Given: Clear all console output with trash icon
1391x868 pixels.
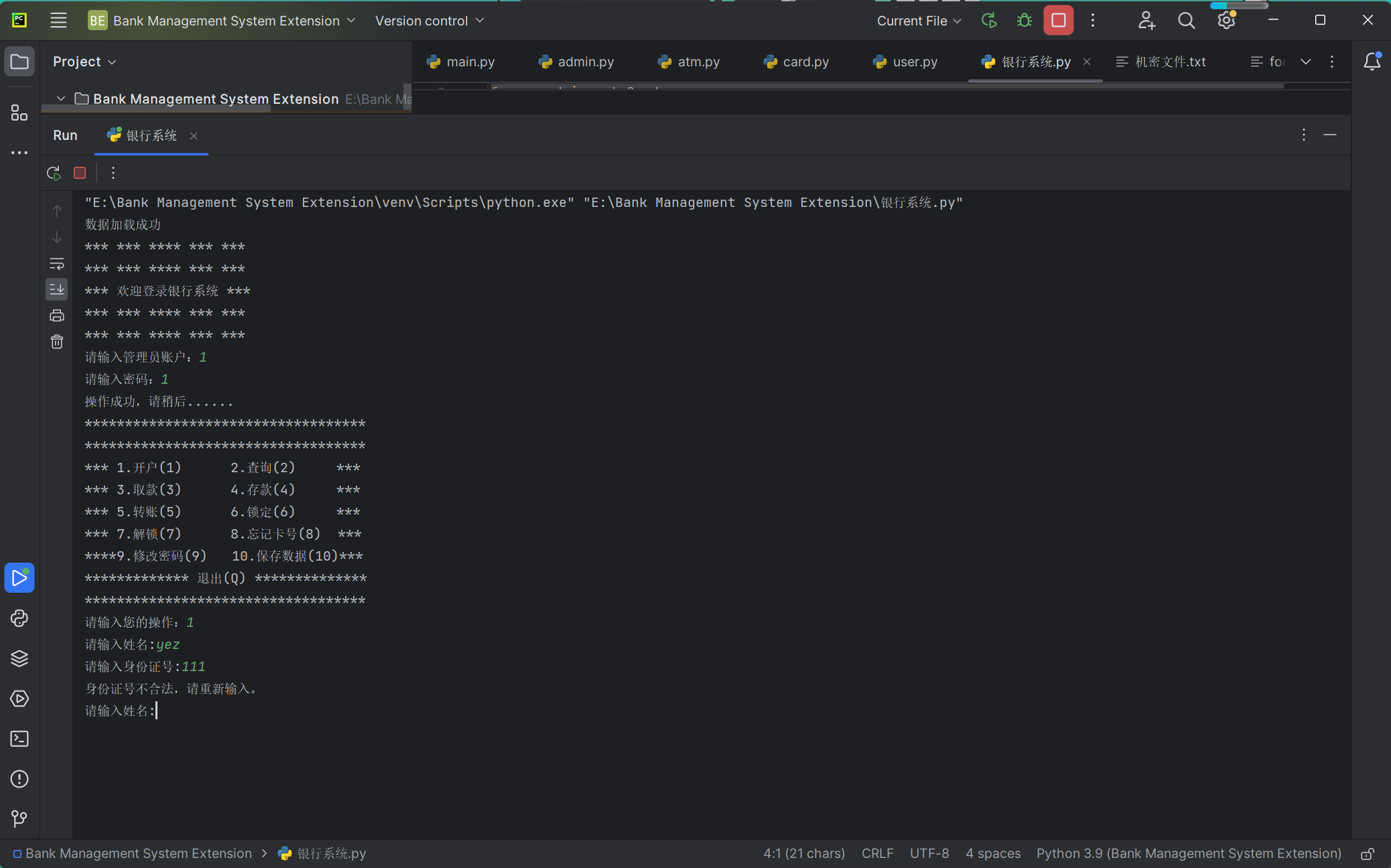Looking at the screenshot, I should (57, 342).
